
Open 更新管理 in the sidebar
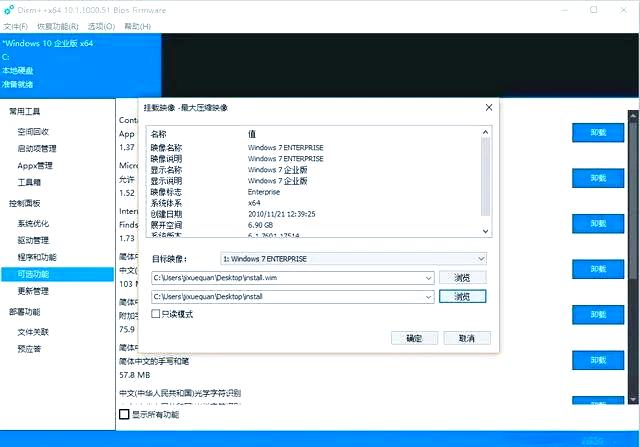[33, 291]
